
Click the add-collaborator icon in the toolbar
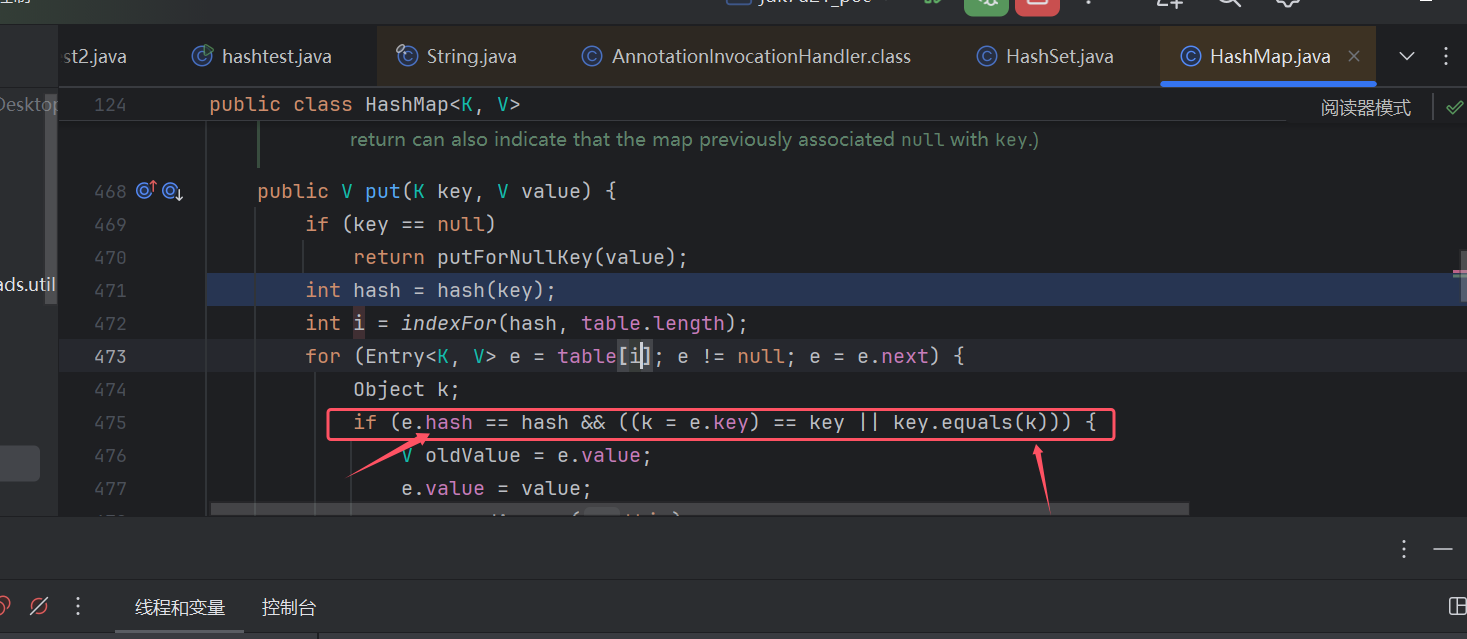pos(1170,4)
